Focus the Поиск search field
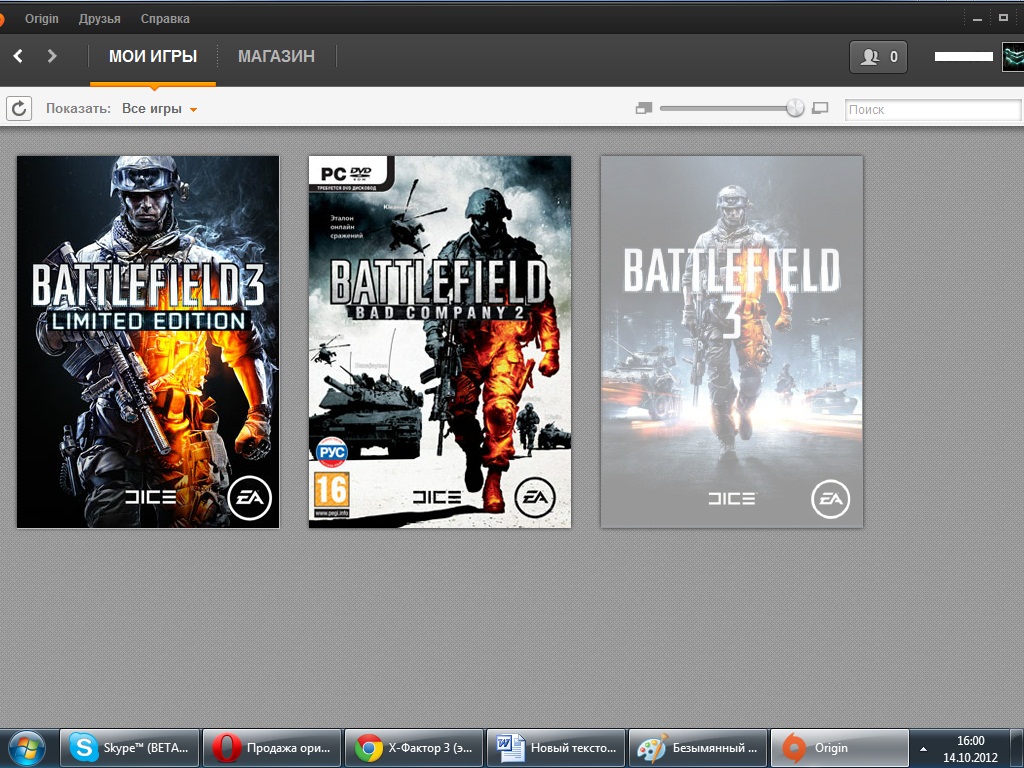 pos(933,109)
